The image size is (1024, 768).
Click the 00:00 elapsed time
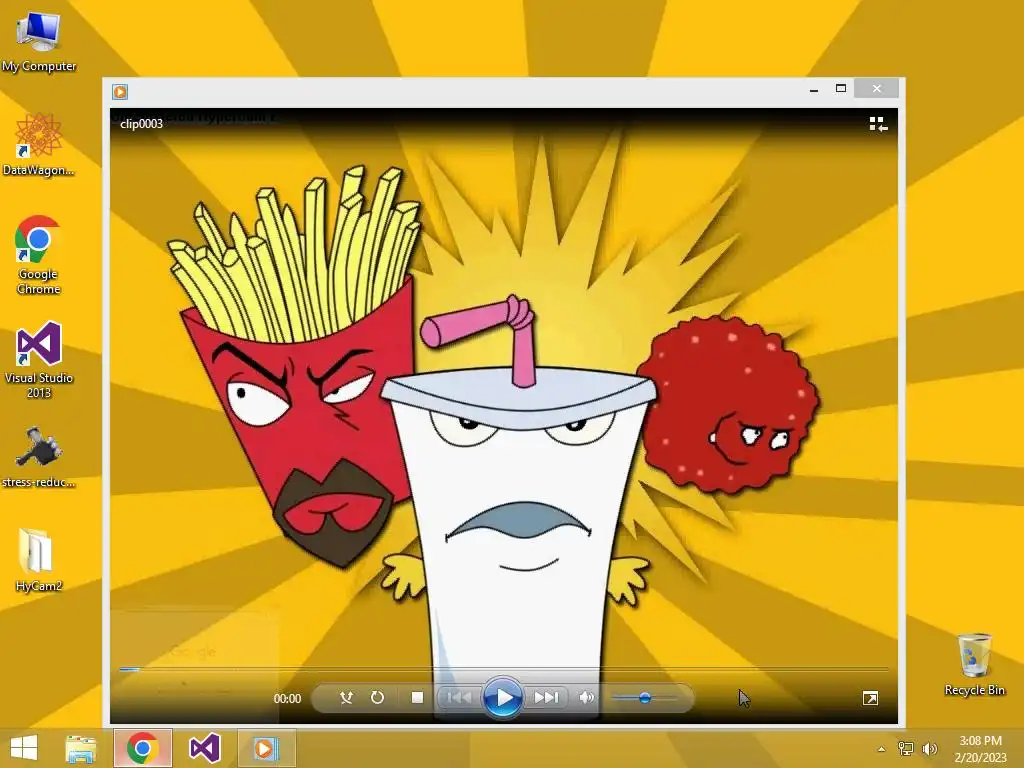click(x=287, y=699)
